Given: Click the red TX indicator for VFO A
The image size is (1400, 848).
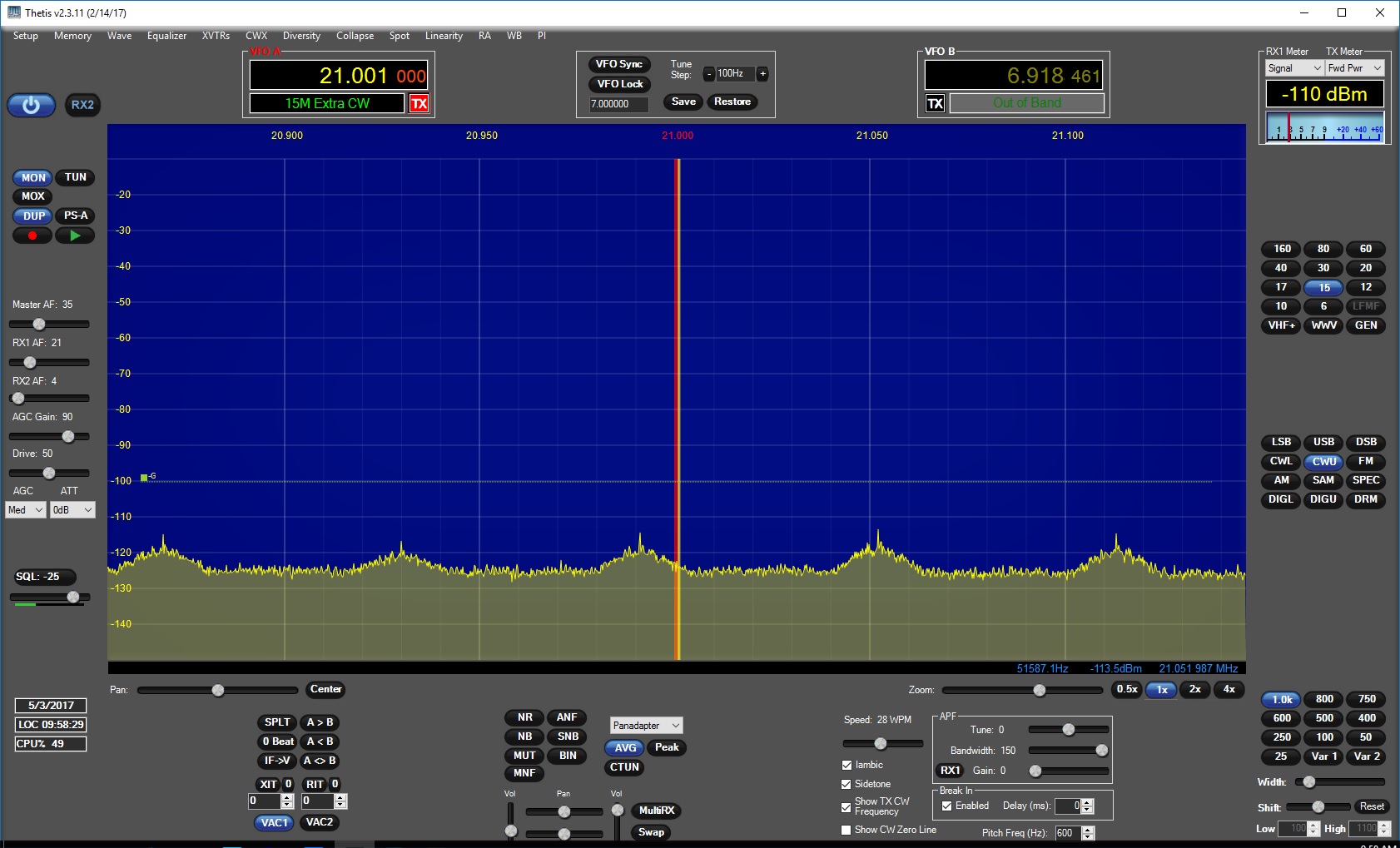Looking at the screenshot, I should tap(420, 103).
